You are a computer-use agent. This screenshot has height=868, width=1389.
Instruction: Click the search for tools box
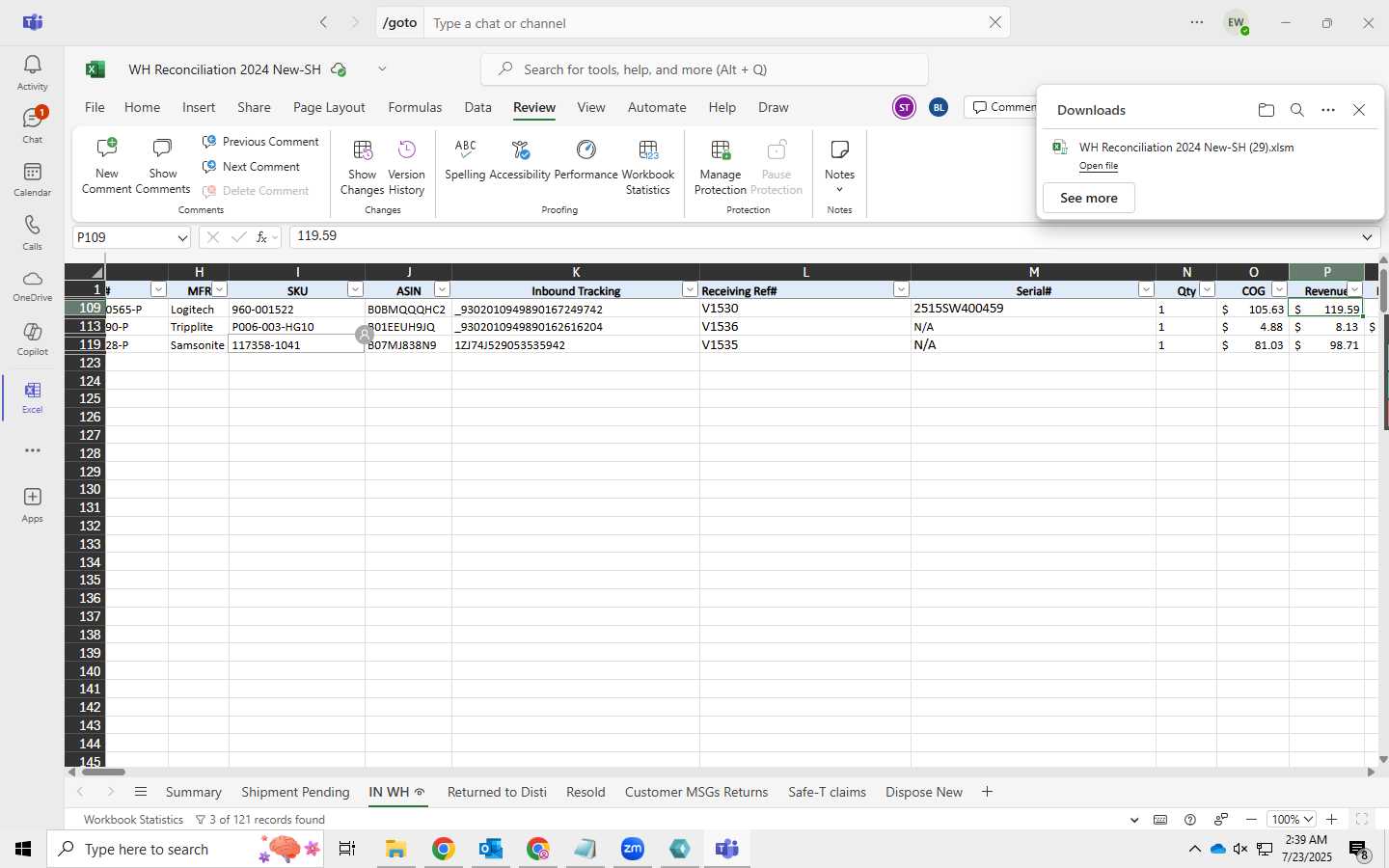[x=704, y=69]
